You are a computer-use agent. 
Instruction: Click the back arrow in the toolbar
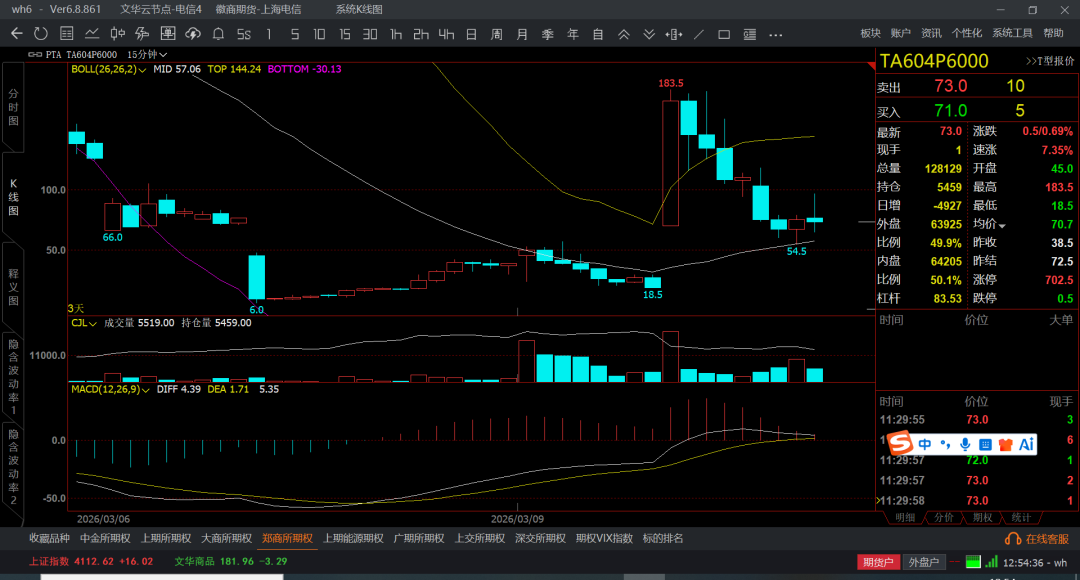(x=16, y=34)
